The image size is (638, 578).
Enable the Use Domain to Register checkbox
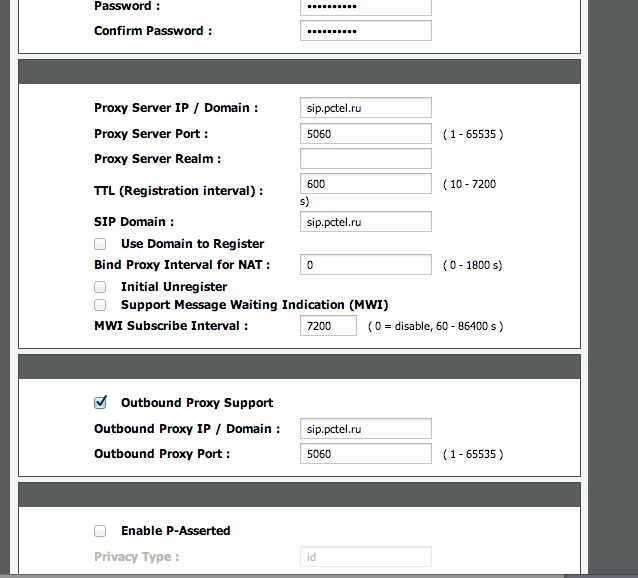[x=100, y=243]
